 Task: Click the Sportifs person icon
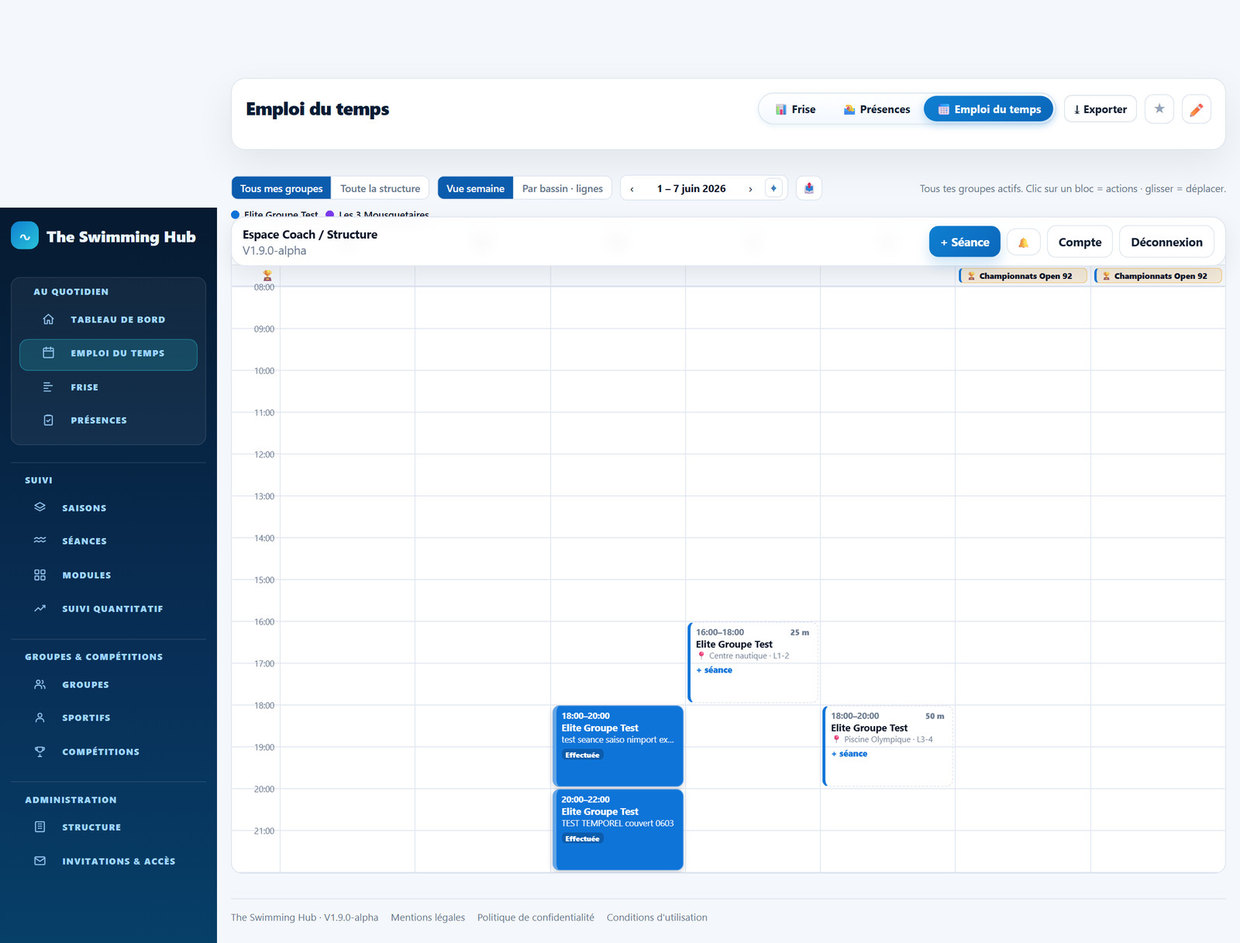coord(40,718)
